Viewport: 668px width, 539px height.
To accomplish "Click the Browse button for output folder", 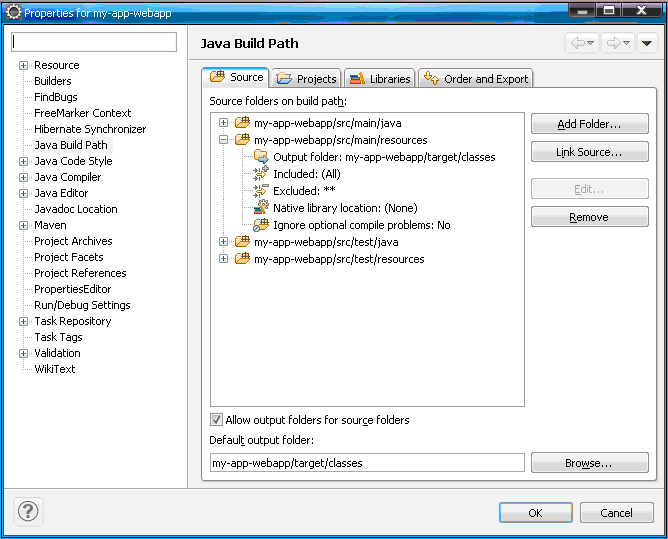I will [589, 464].
